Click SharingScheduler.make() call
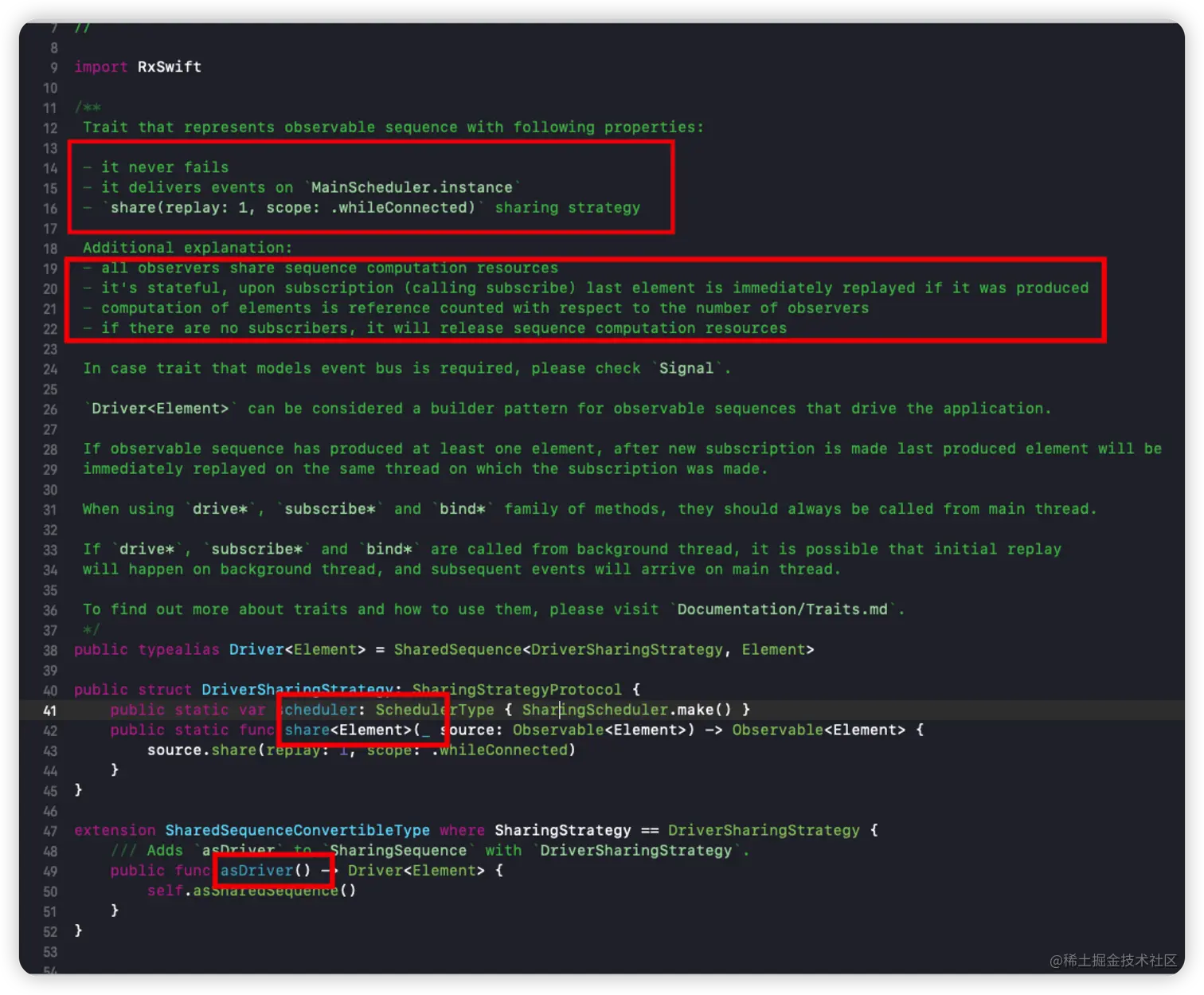This screenshot has width=1204, height=995. [x=627, y=710]
